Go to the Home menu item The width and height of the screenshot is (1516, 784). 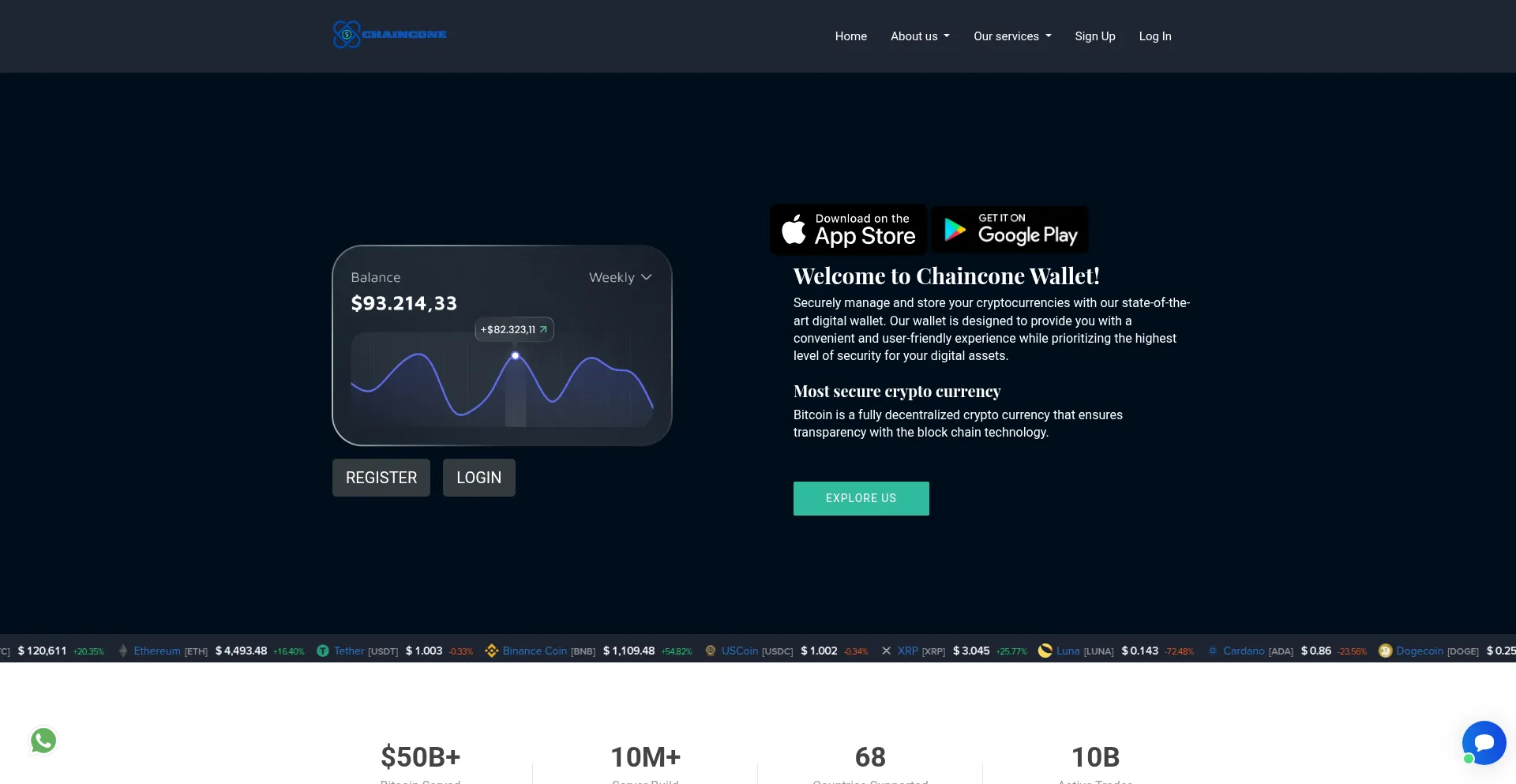tap(850, 36)
